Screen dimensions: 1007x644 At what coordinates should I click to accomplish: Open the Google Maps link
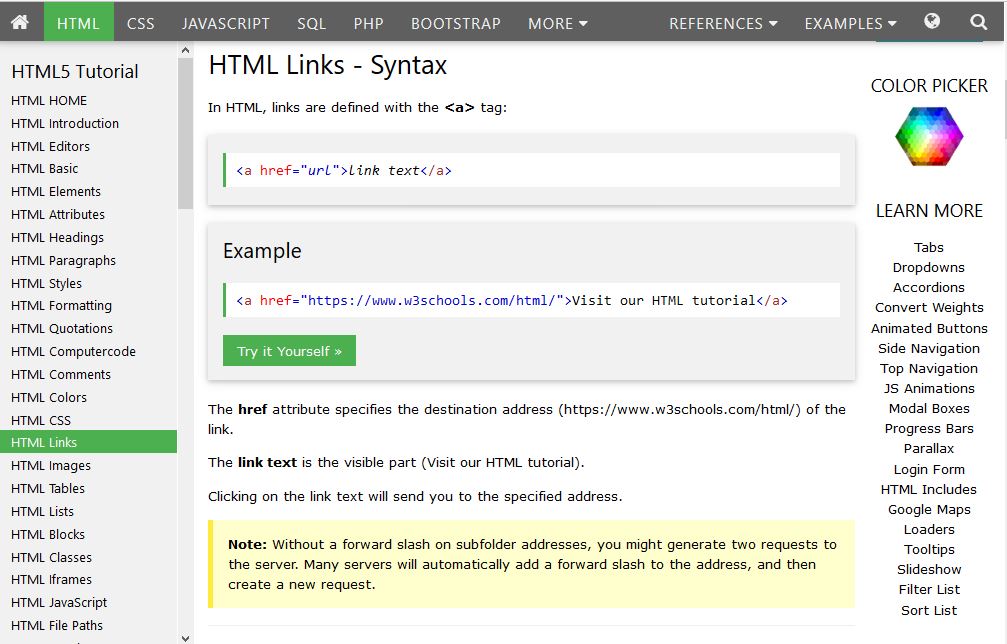929,509
